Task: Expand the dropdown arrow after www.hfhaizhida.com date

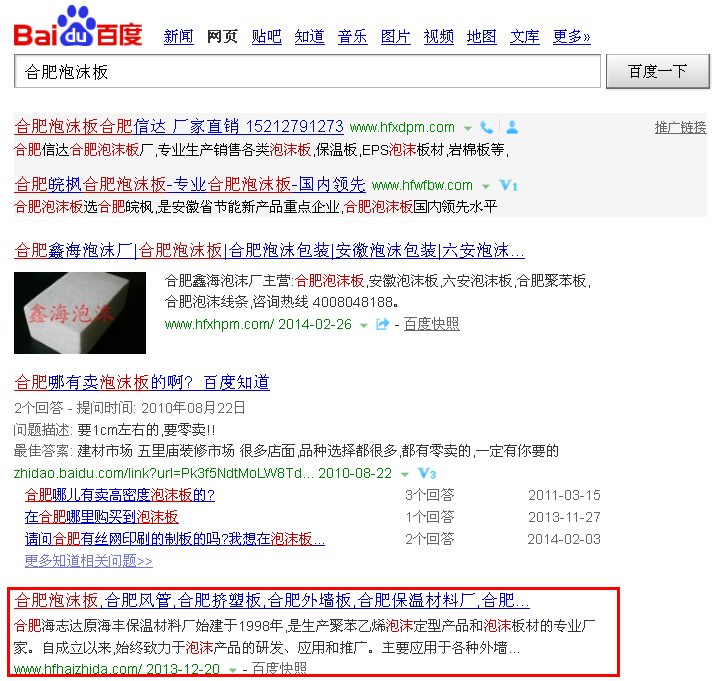Action: point(232,670)
